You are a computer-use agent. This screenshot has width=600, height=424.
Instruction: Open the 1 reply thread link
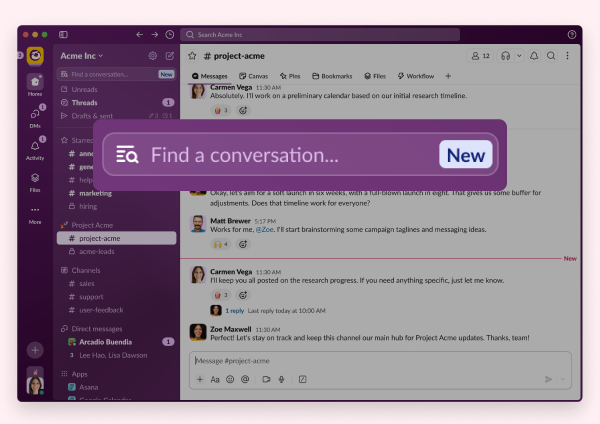tap(234, 311)
